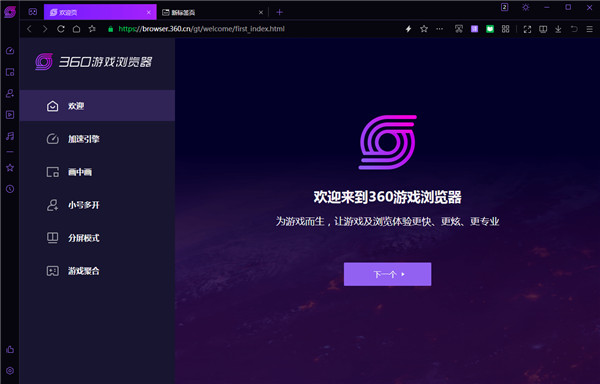Click the lightning speed mode icon
The height and width of the screenshot is (384, 600).
click(408, 29)
